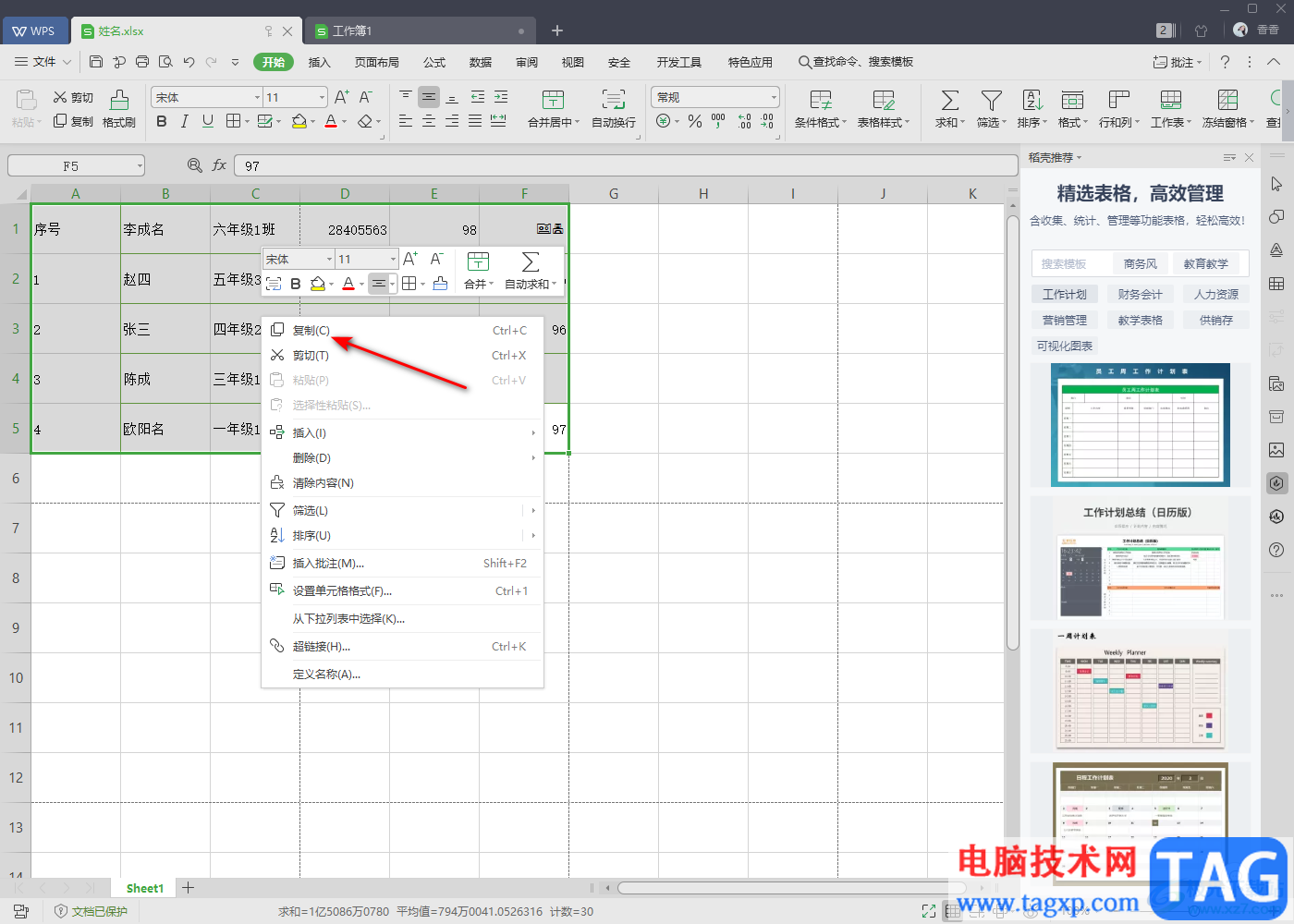Viewport: 1294px width, 924px height.
Task: Click the 工作计划 template category button
Action: 1065,294
